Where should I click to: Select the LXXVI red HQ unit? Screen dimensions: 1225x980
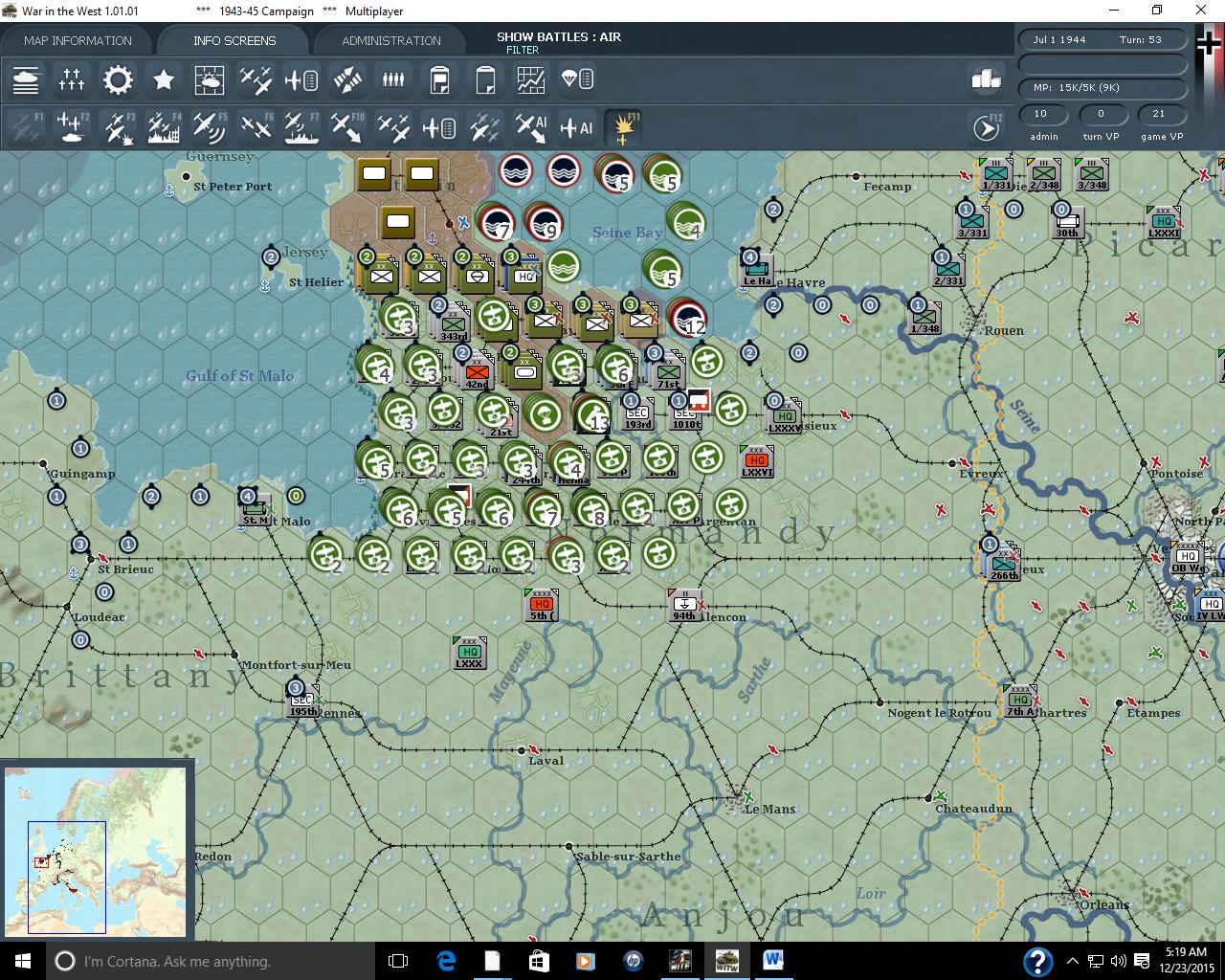[x=756, y=461]
